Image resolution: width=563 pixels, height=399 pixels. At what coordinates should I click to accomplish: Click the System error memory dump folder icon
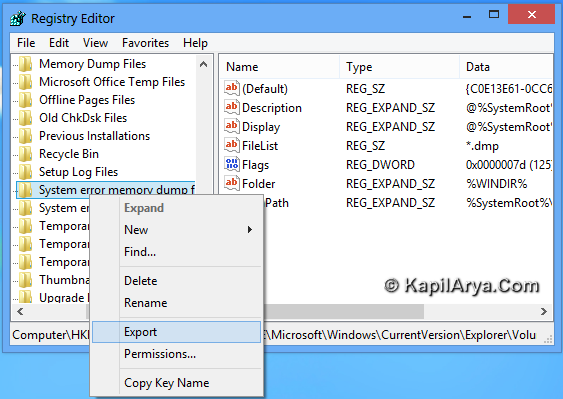pyautogui.click(x=26, y=190)
